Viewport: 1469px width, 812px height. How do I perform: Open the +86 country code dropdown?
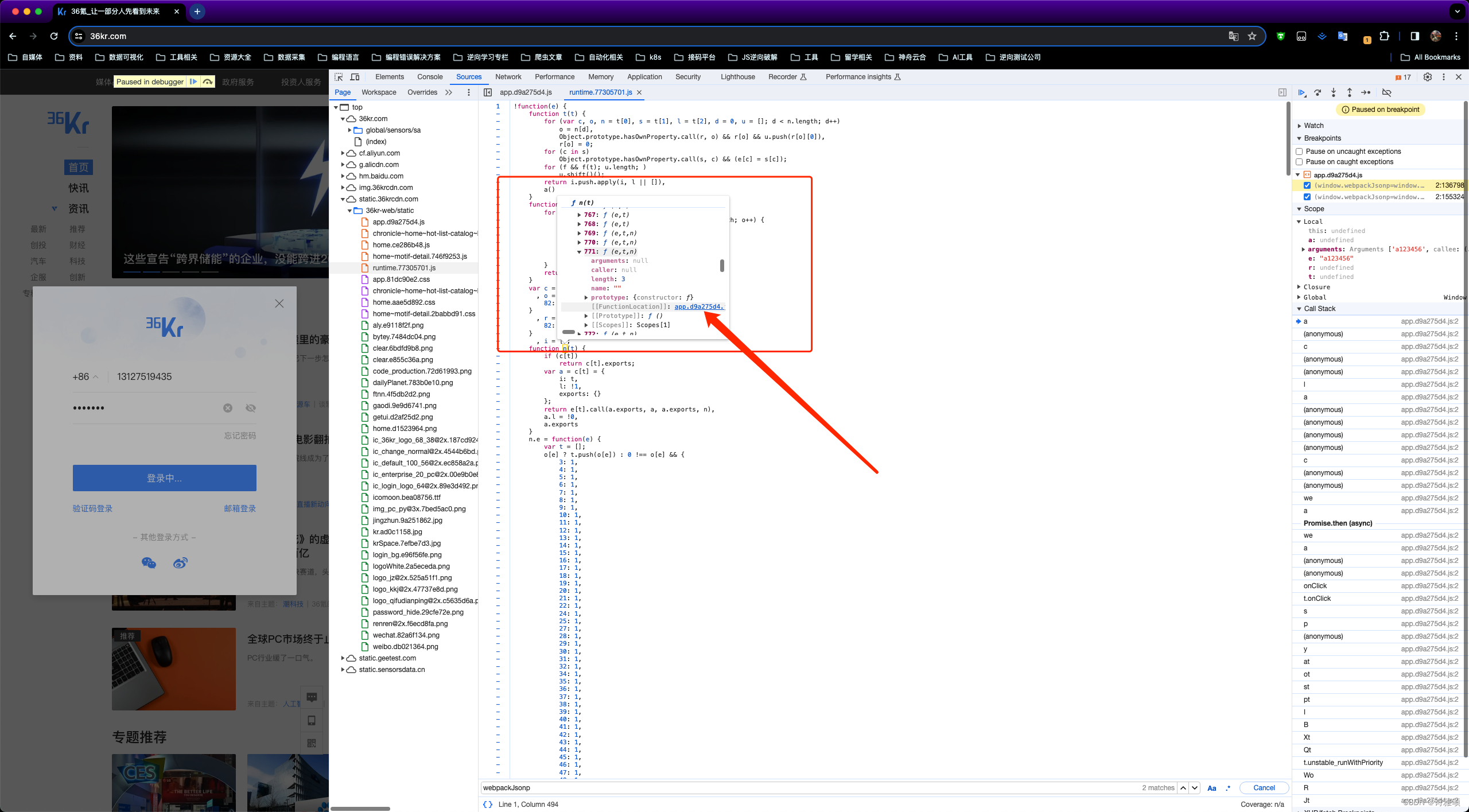pos(86,377)
